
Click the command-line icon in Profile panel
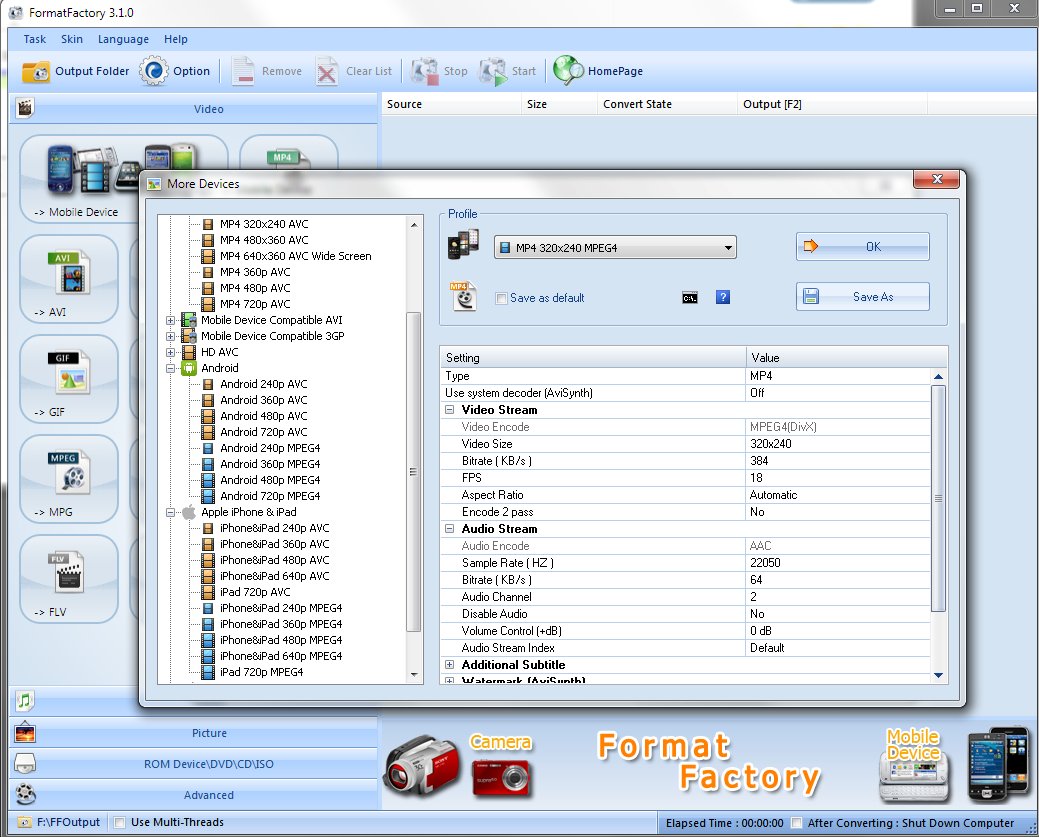[x=690, y=298]
